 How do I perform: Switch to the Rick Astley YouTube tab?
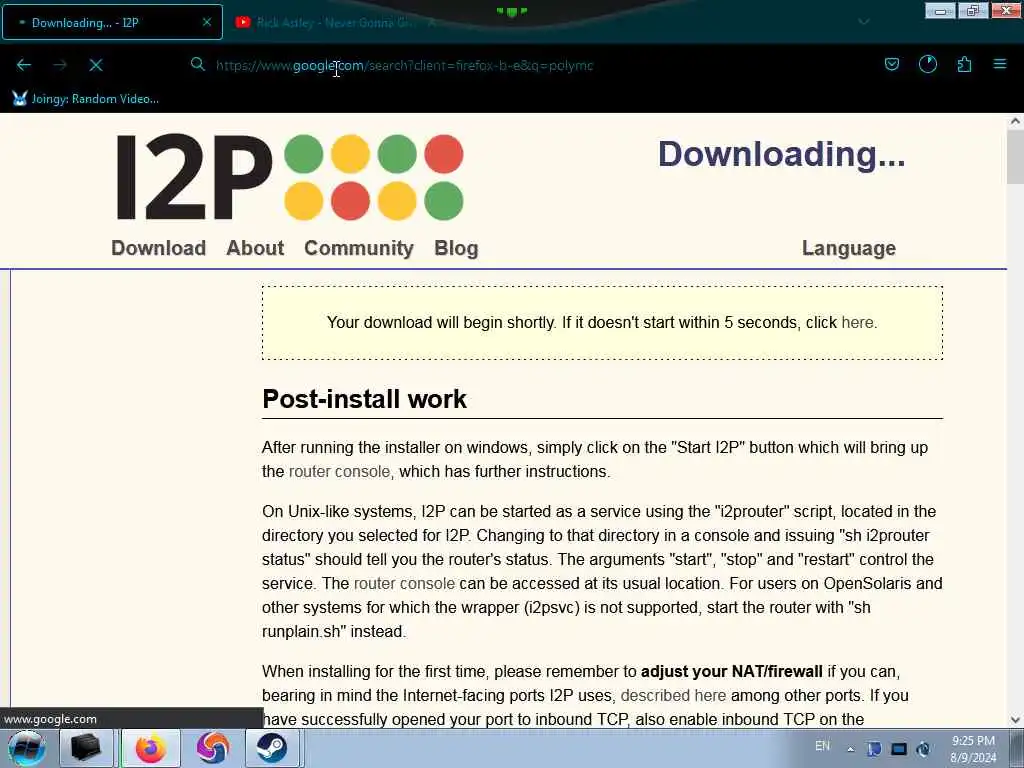pos(336,22)
